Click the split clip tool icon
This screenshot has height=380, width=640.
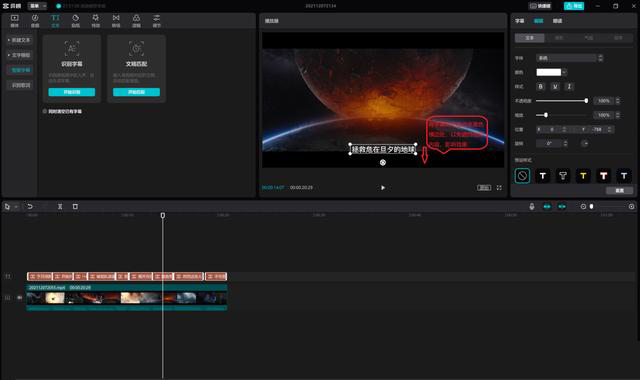[60, 207]
